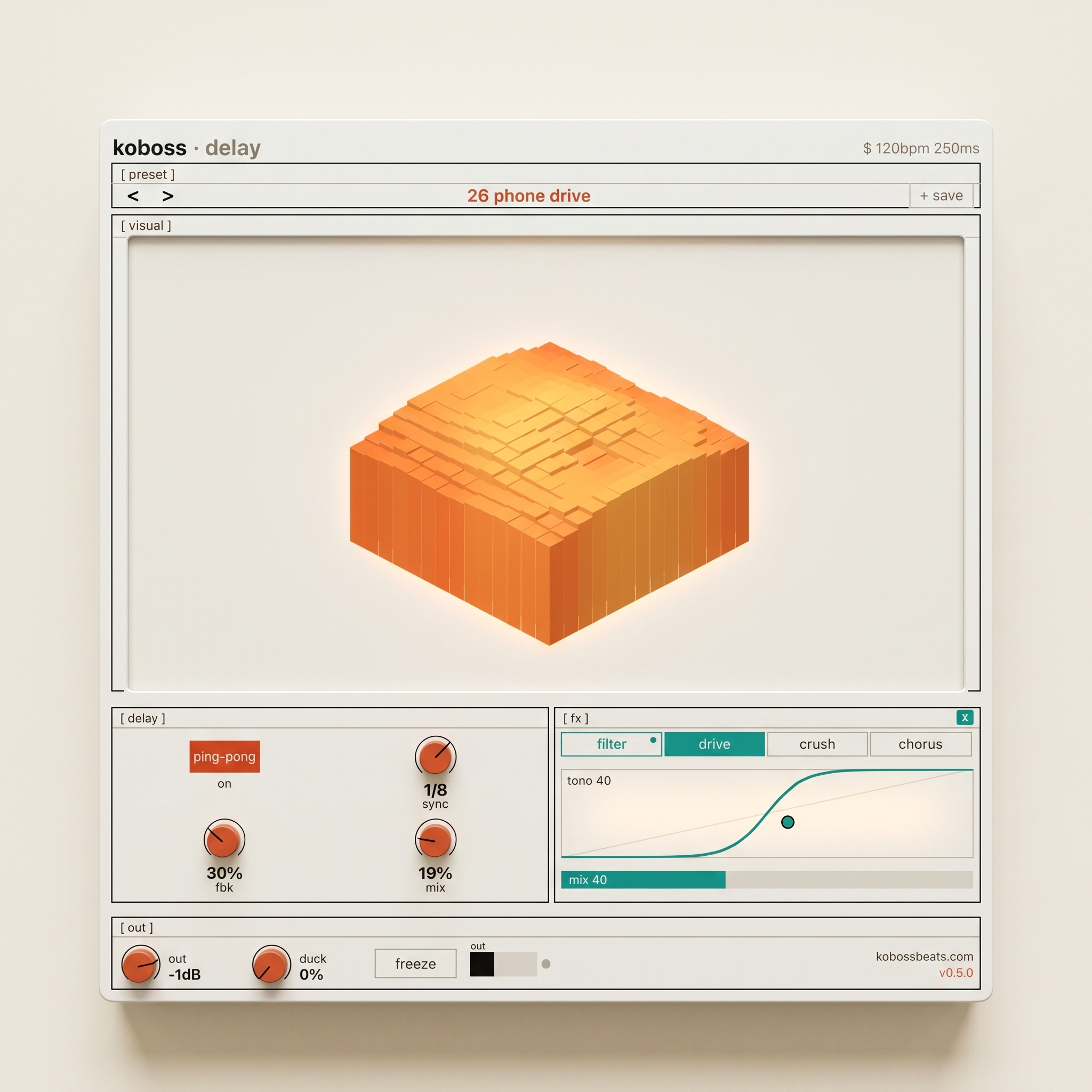Switch to the crush fx tab

[x=817, y=744]
